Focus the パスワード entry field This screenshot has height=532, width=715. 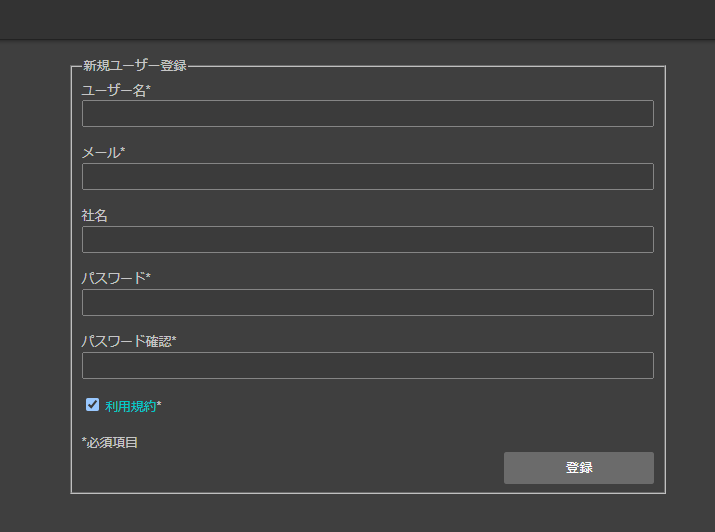tap(368, 302)
